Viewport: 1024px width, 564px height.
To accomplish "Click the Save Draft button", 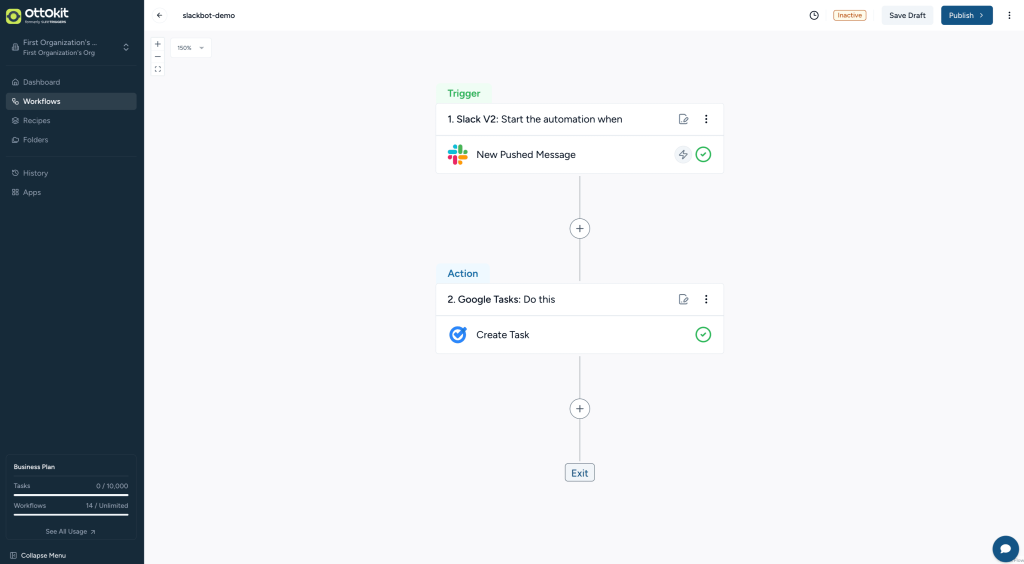I will point(907,16).
